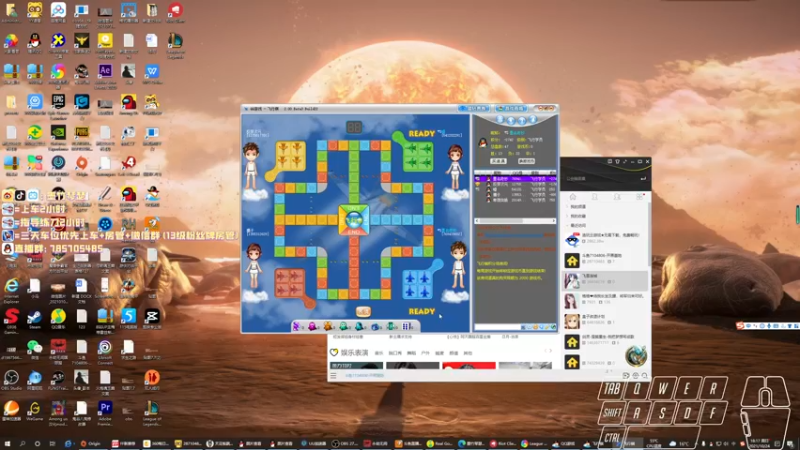Open the hamburger menu in the bottom window

point(333,376)
